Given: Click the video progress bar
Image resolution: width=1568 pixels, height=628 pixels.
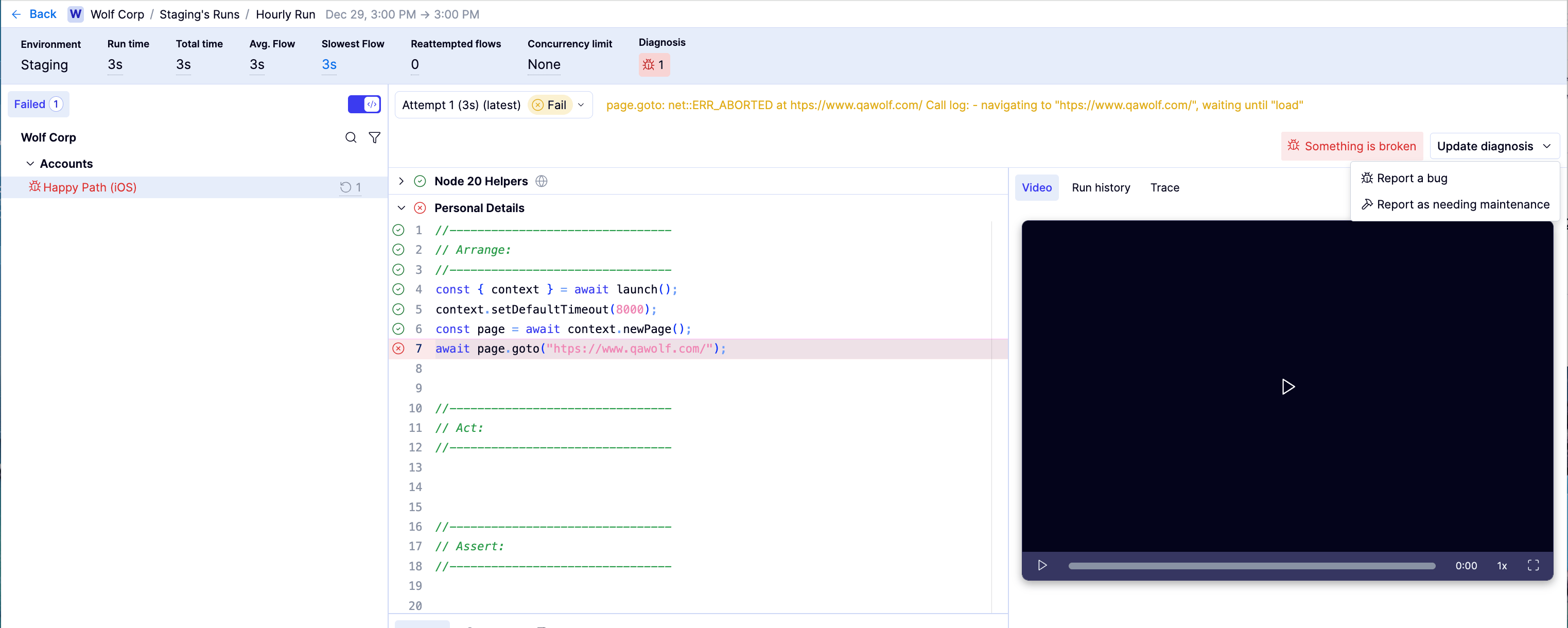Looking at the screenshot, I should (1251, 566).
